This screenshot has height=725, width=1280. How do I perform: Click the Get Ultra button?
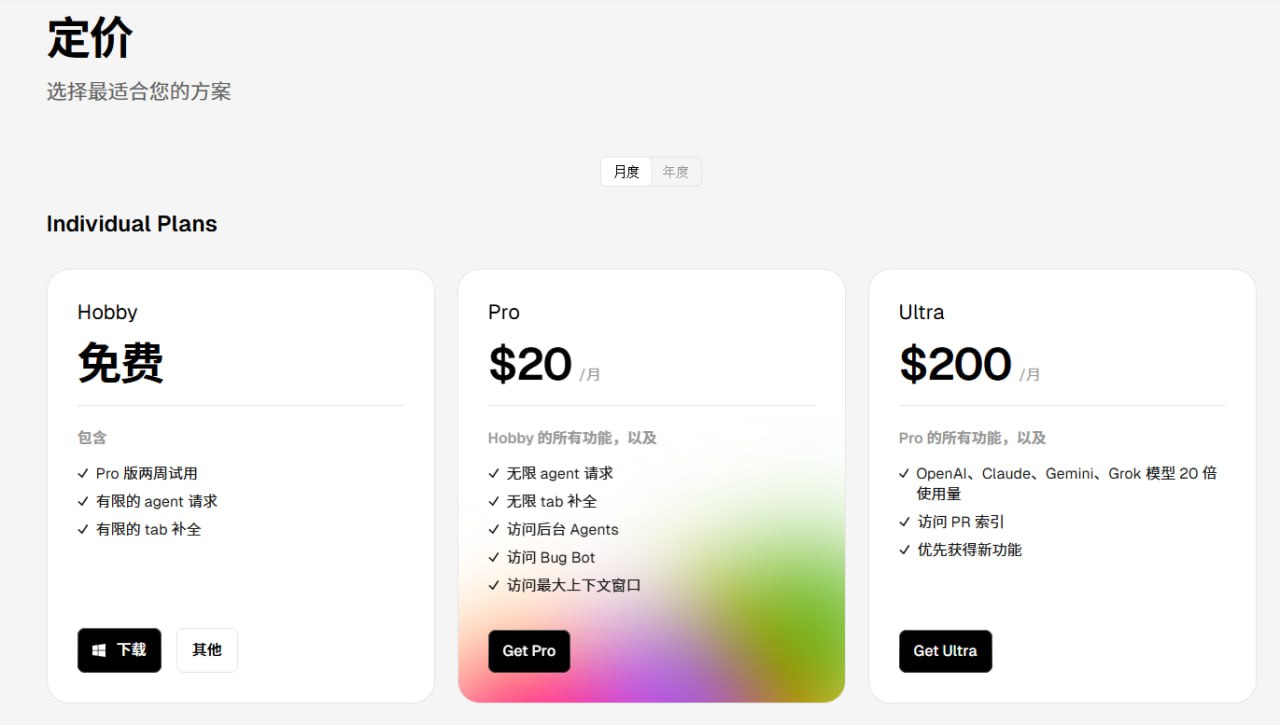945,651
